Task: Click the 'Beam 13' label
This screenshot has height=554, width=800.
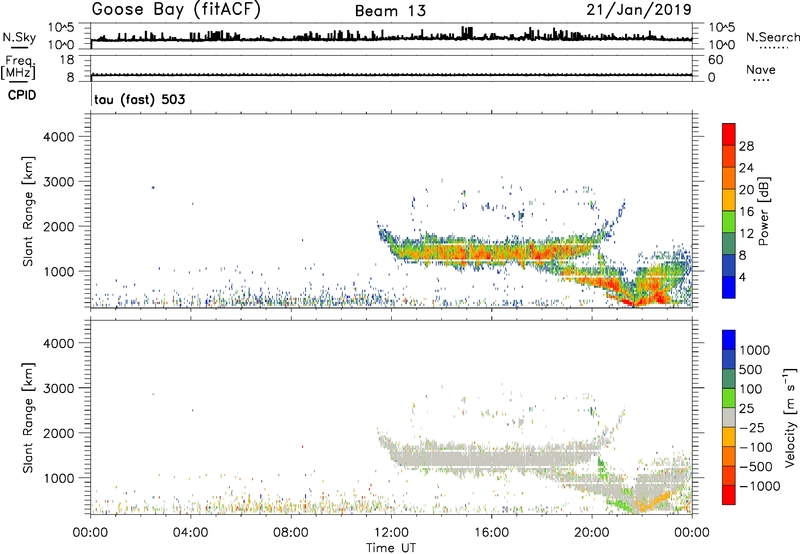Action: 390,11
